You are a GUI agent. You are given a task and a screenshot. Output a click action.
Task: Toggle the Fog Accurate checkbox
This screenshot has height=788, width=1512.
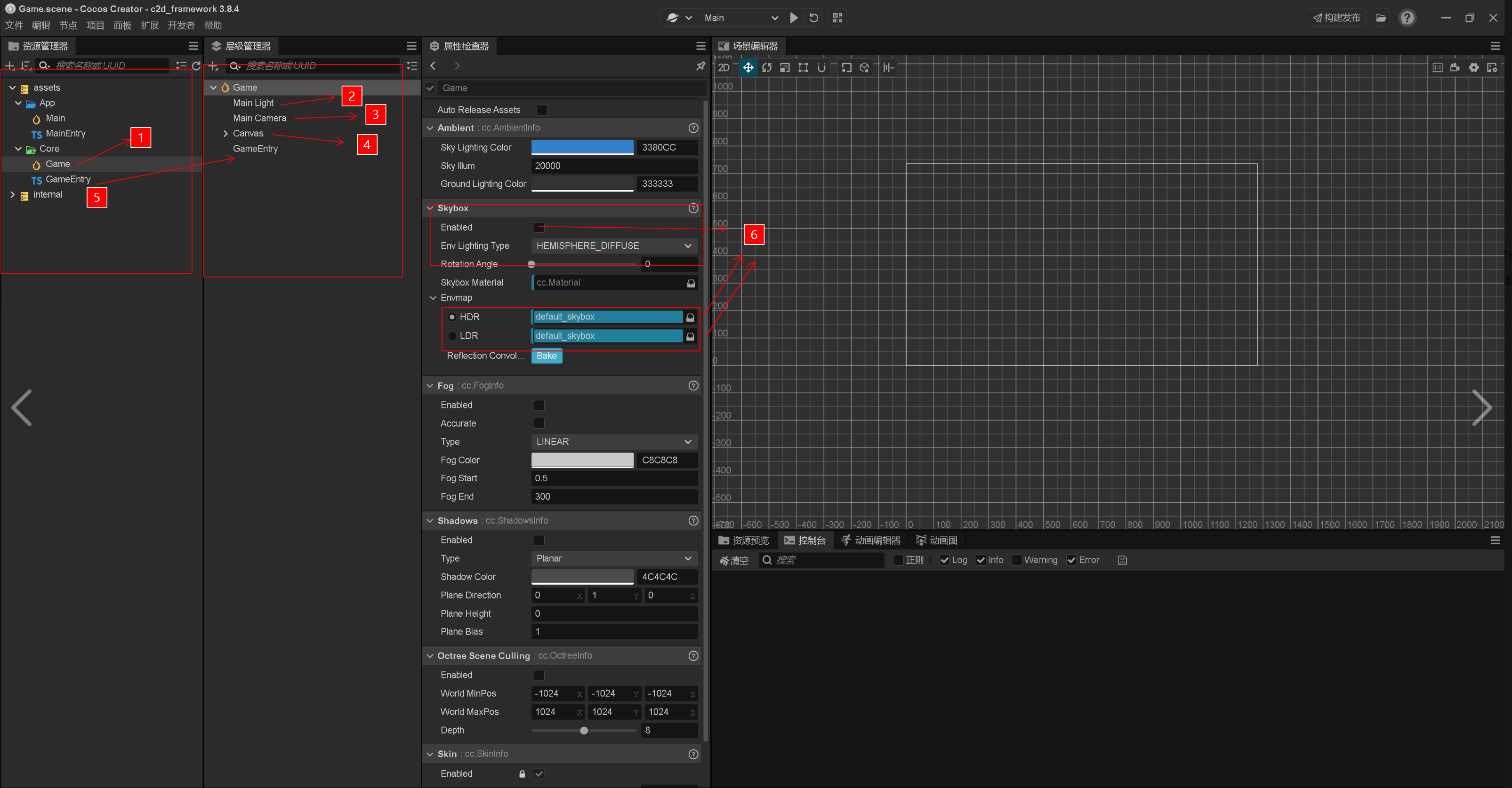tap(539, 423)
